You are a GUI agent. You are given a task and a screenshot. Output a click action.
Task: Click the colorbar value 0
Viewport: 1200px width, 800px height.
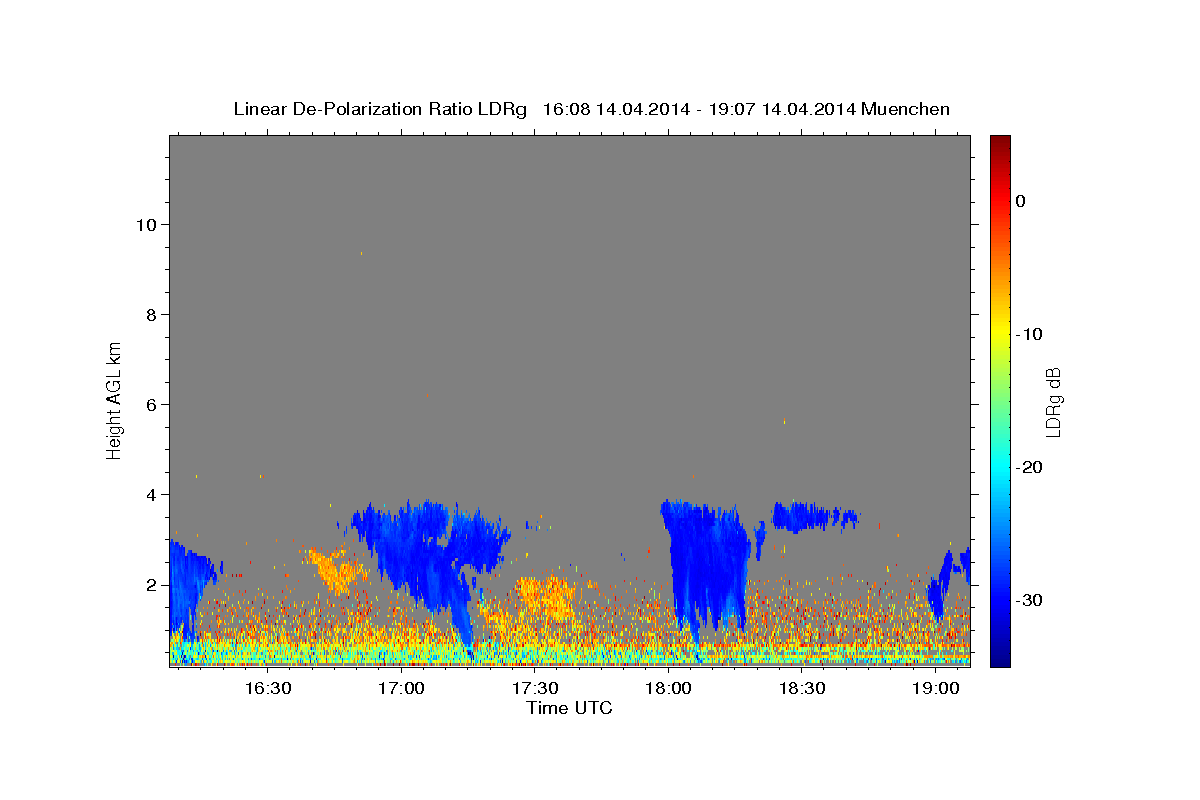[x=1020, y=201]
